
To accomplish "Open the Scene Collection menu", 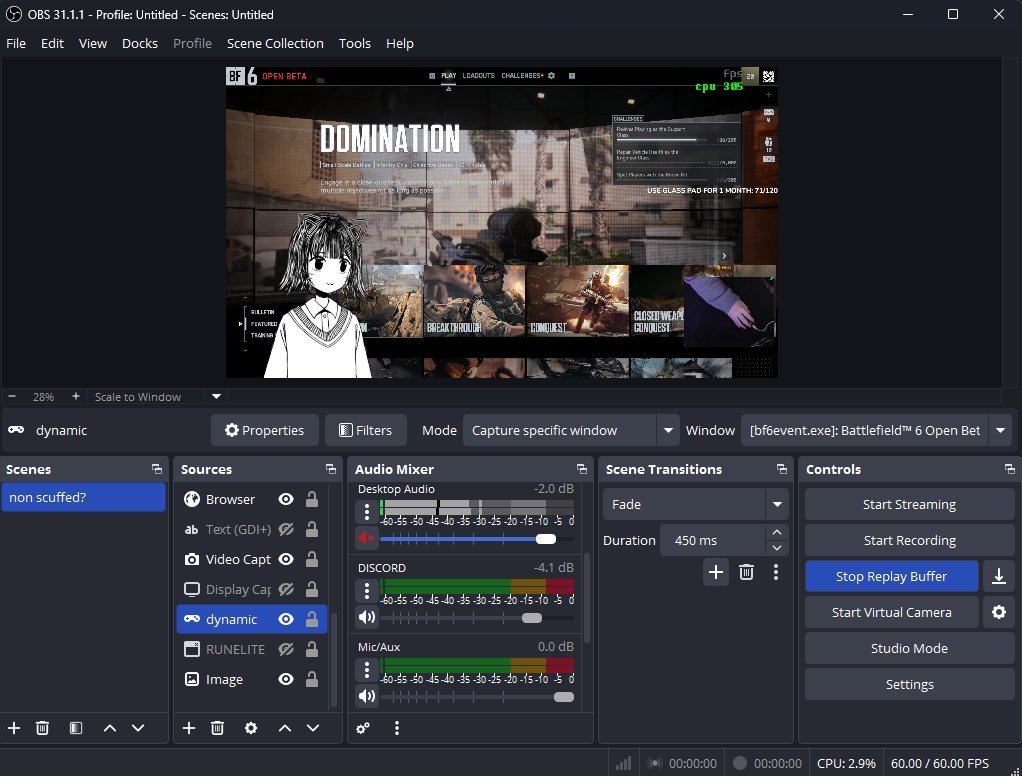I will click(275, 43).
